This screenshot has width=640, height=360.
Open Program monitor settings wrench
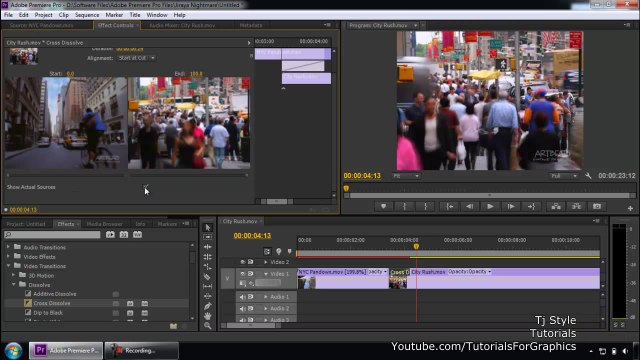(x=588, y=176)
